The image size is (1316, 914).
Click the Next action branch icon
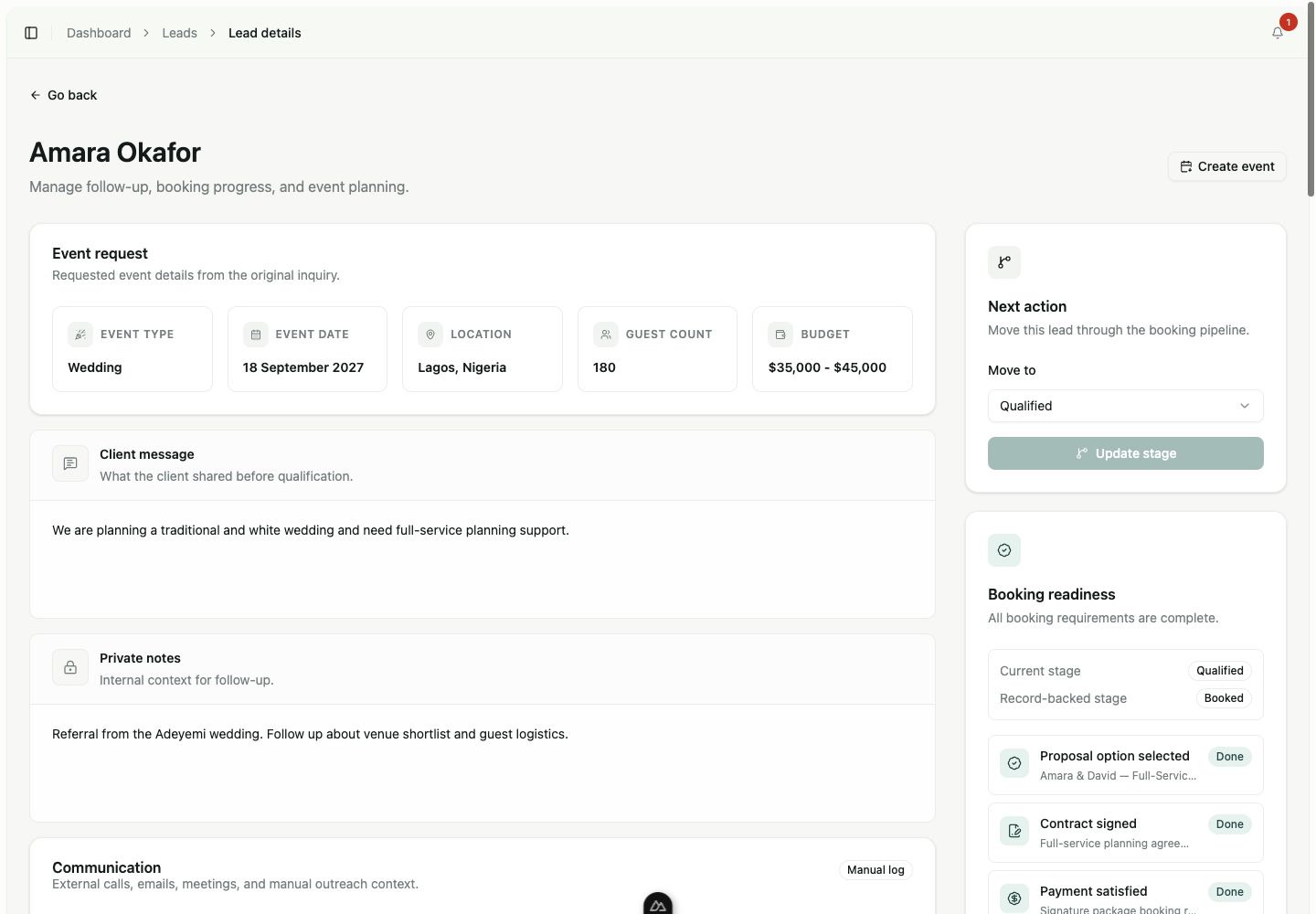point(1004,262)
